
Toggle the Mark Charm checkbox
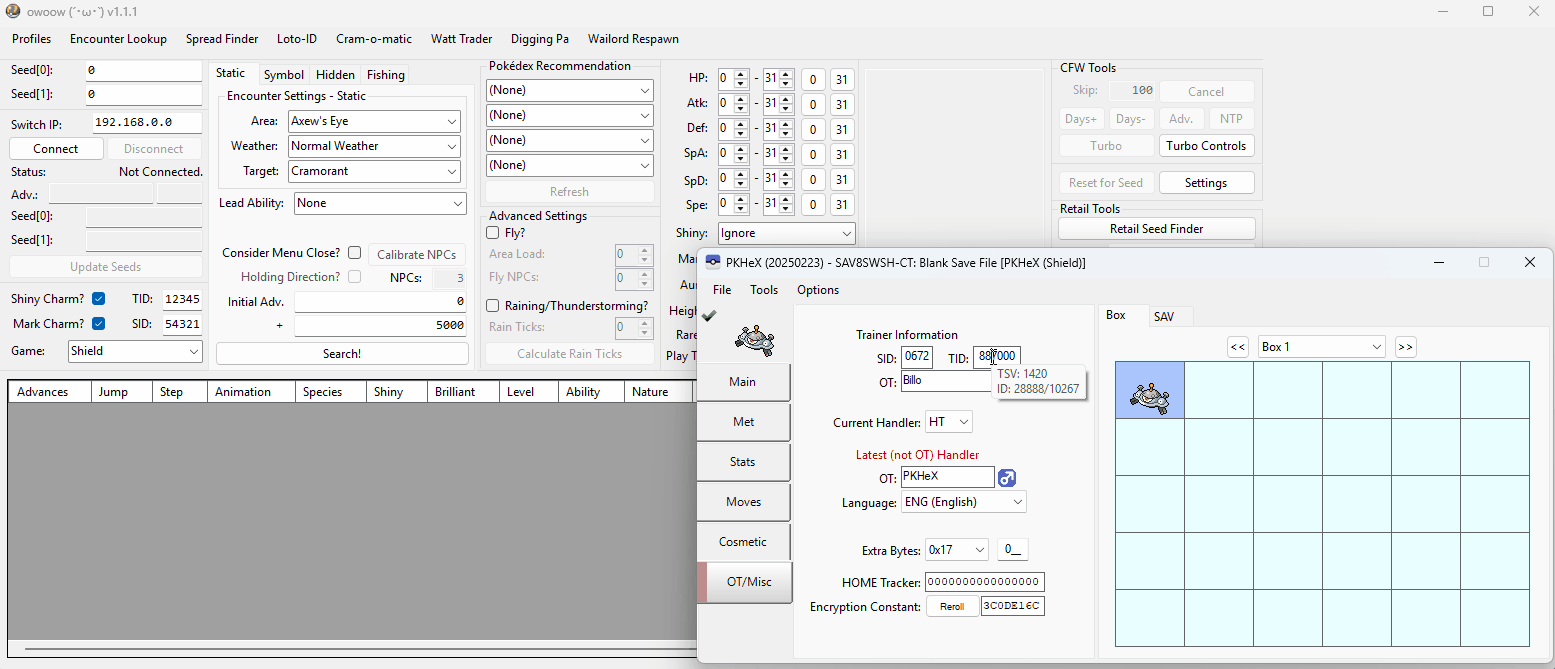[99, 324]
